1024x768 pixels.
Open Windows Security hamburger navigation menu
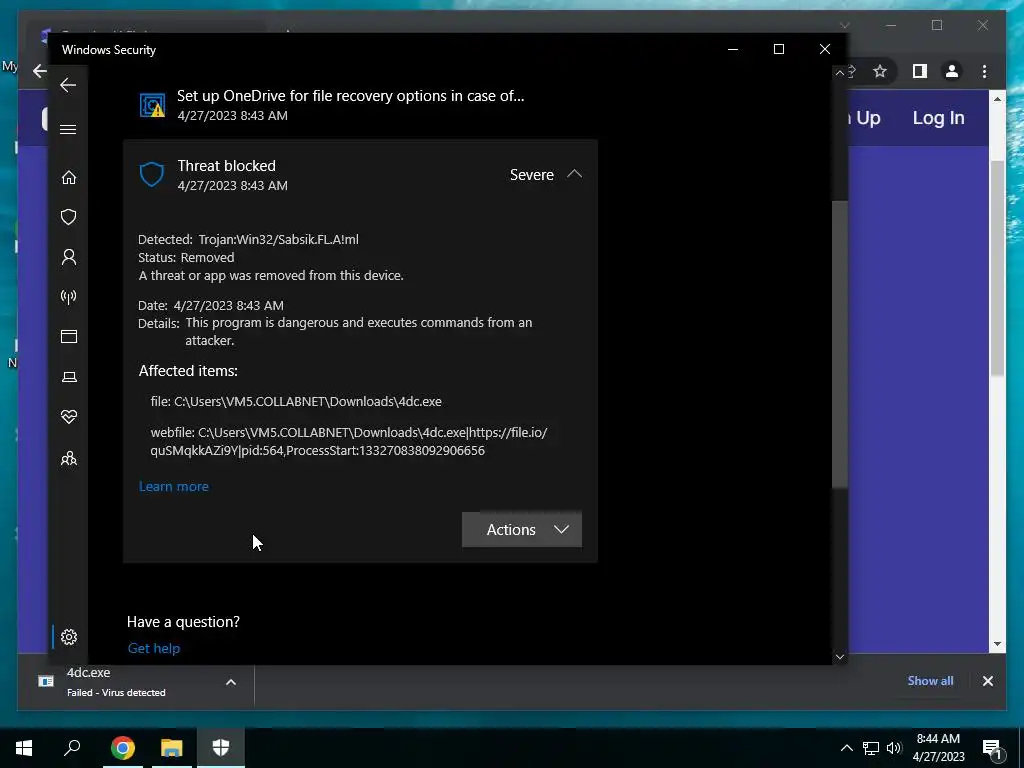[x=68, y=129]
